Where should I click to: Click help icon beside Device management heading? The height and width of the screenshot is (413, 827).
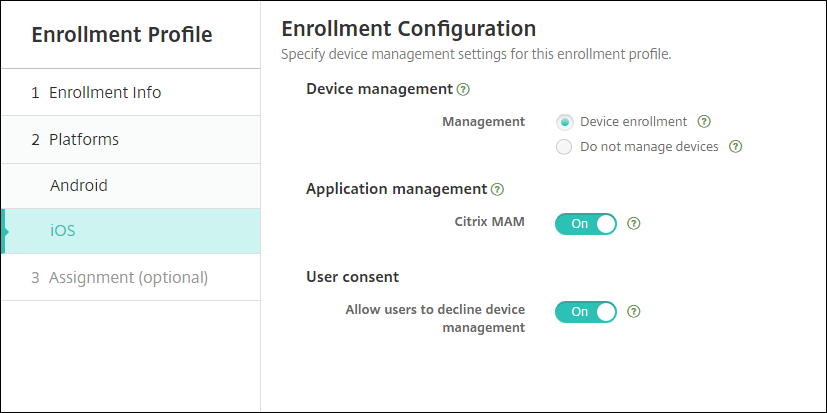463,89
